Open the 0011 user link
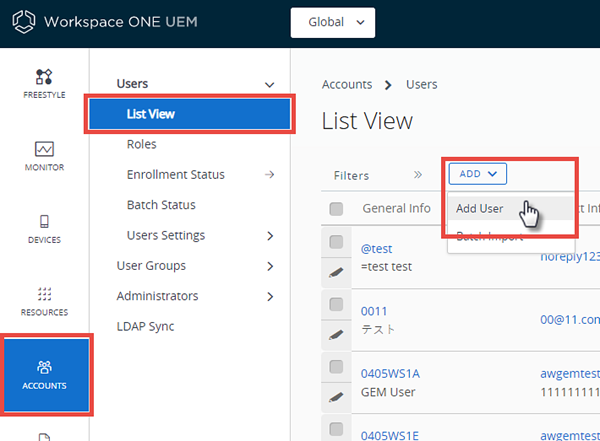The image size is (600, 441). tap(374, 311)
